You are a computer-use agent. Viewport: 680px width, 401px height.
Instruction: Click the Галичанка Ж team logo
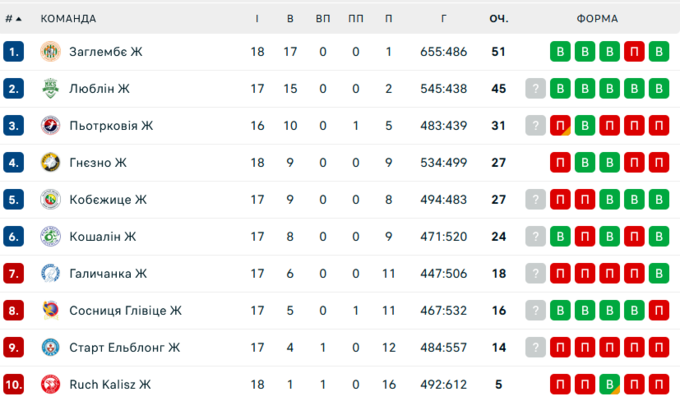tap(51, 273)
